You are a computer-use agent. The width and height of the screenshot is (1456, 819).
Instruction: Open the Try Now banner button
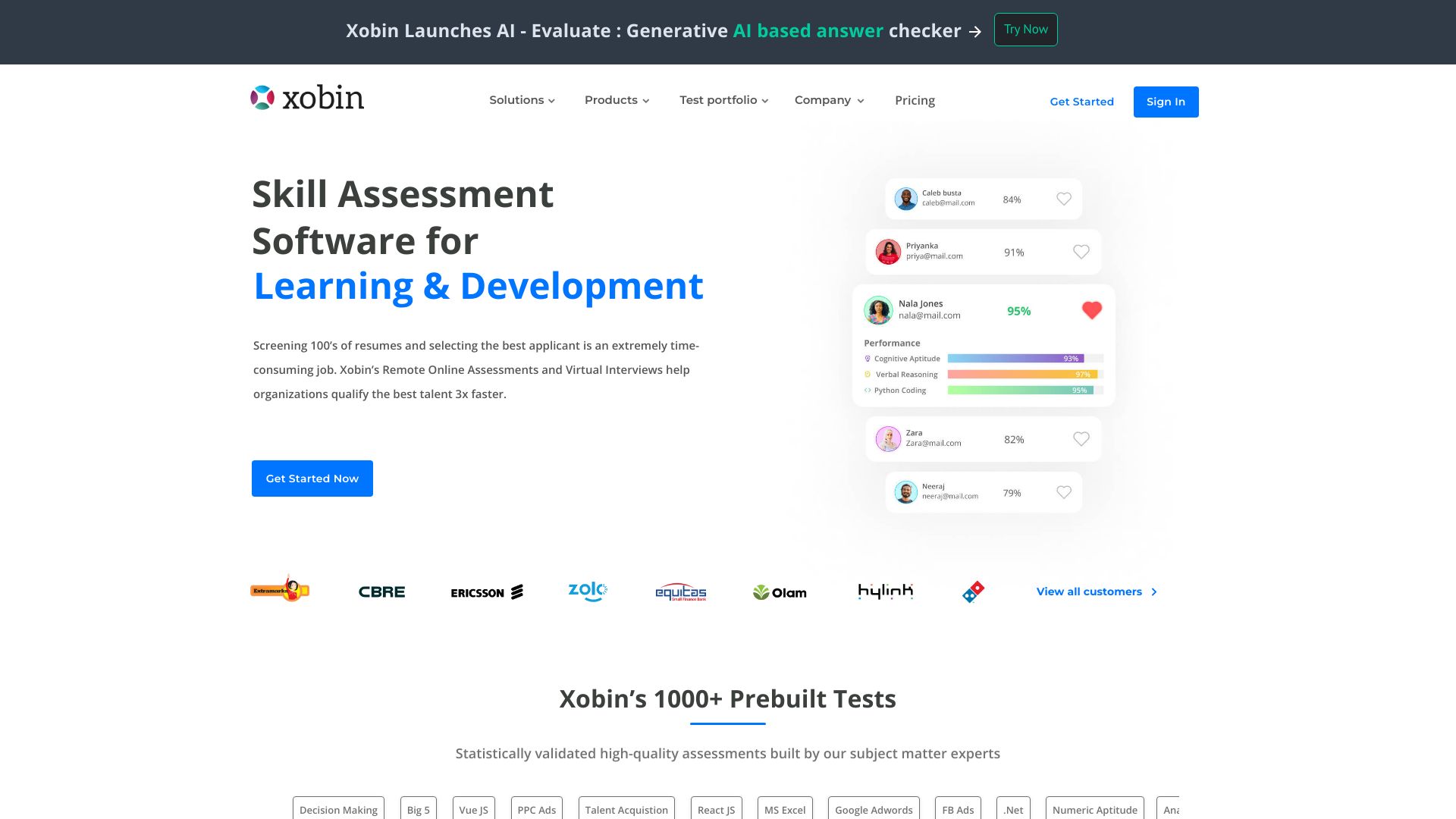1026,30
